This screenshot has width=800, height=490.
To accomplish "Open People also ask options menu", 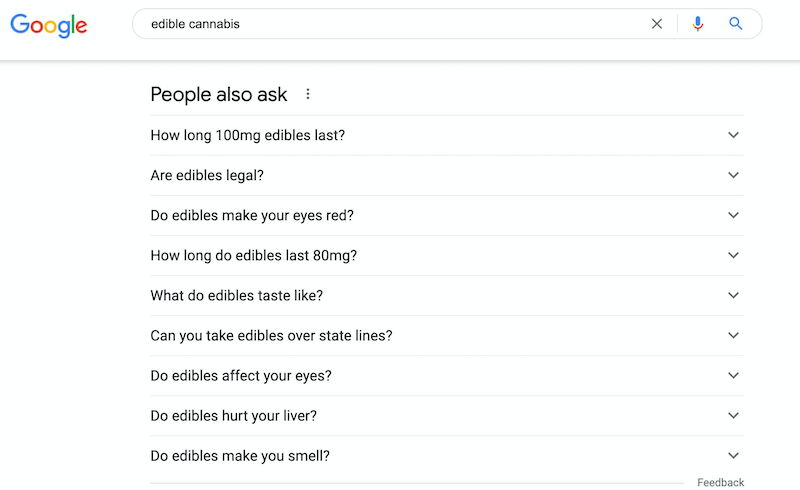I will 308,94.
